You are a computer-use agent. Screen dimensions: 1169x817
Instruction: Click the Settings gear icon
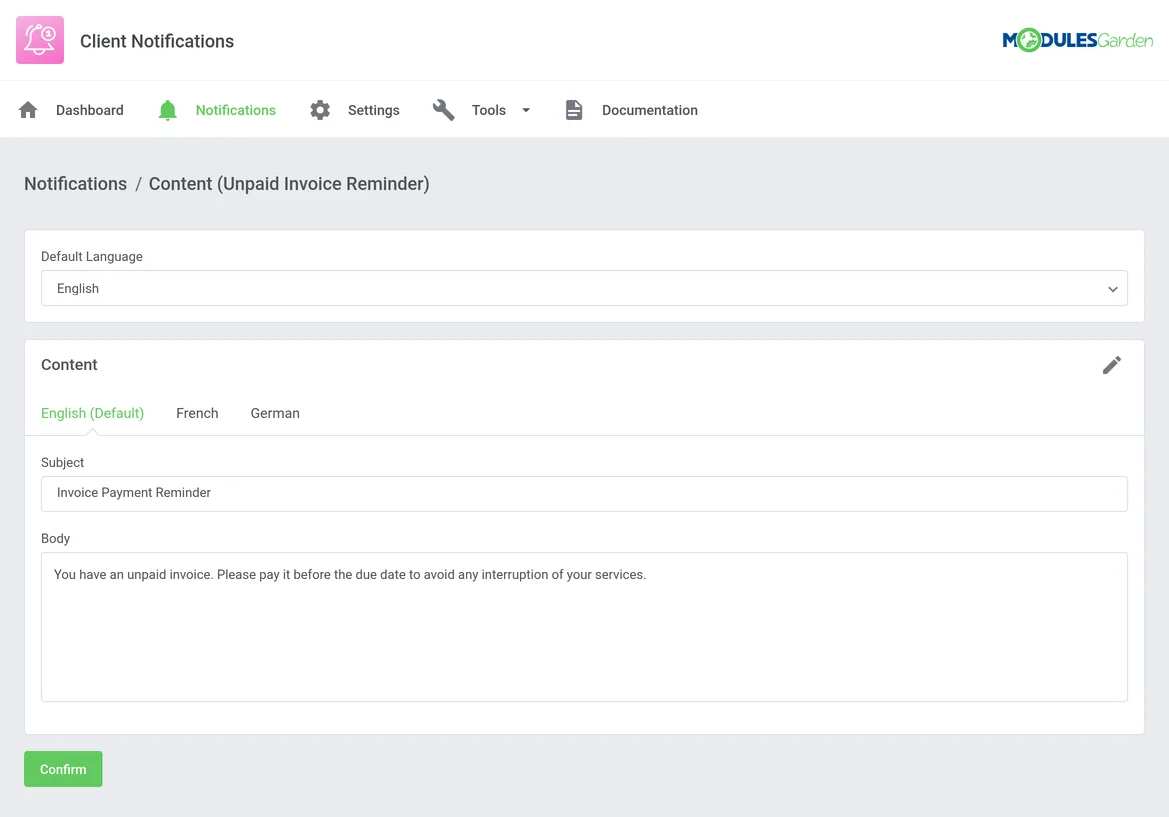(320, 110)
